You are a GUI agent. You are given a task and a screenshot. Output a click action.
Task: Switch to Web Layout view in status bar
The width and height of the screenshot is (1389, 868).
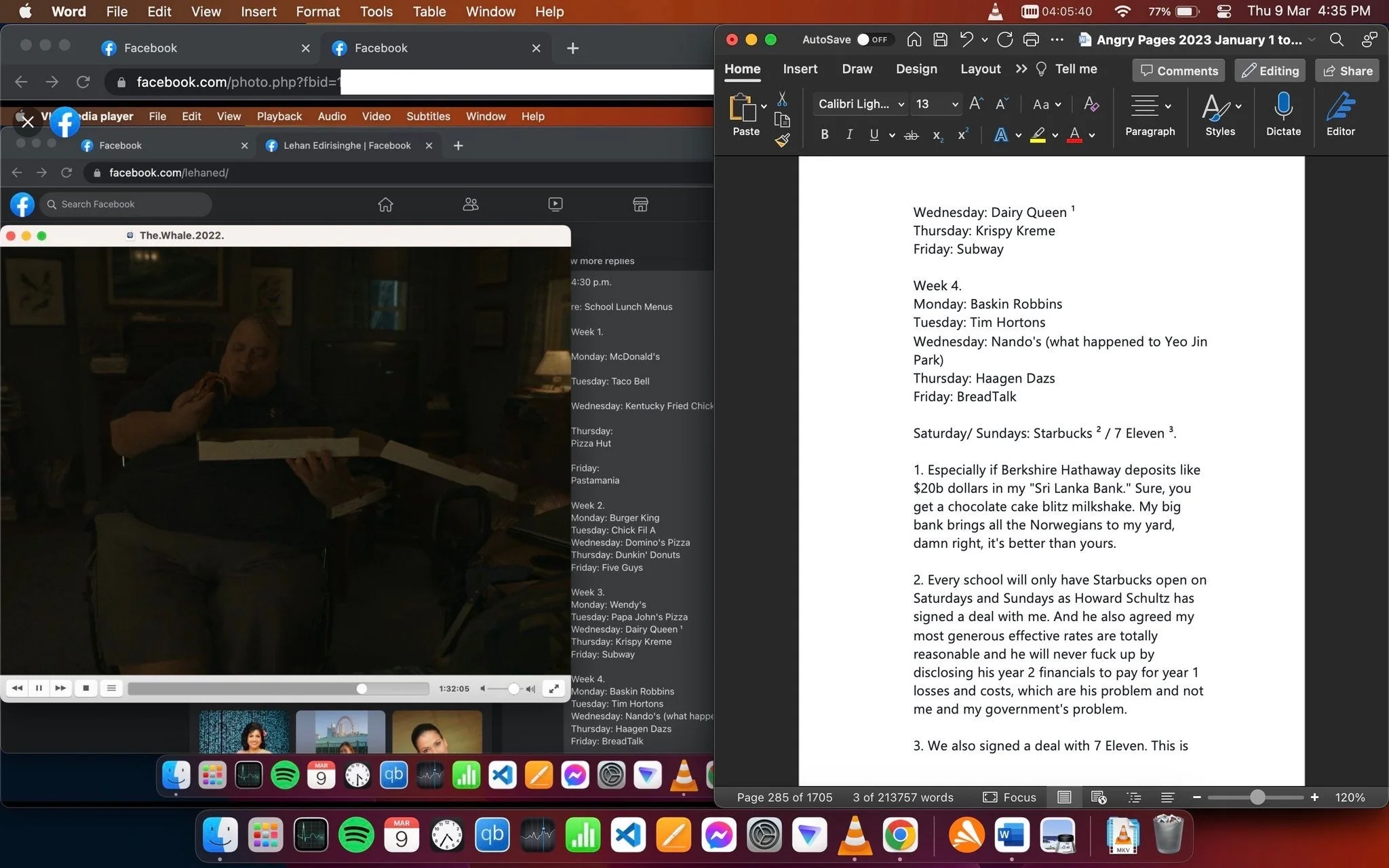point(1099,797)
